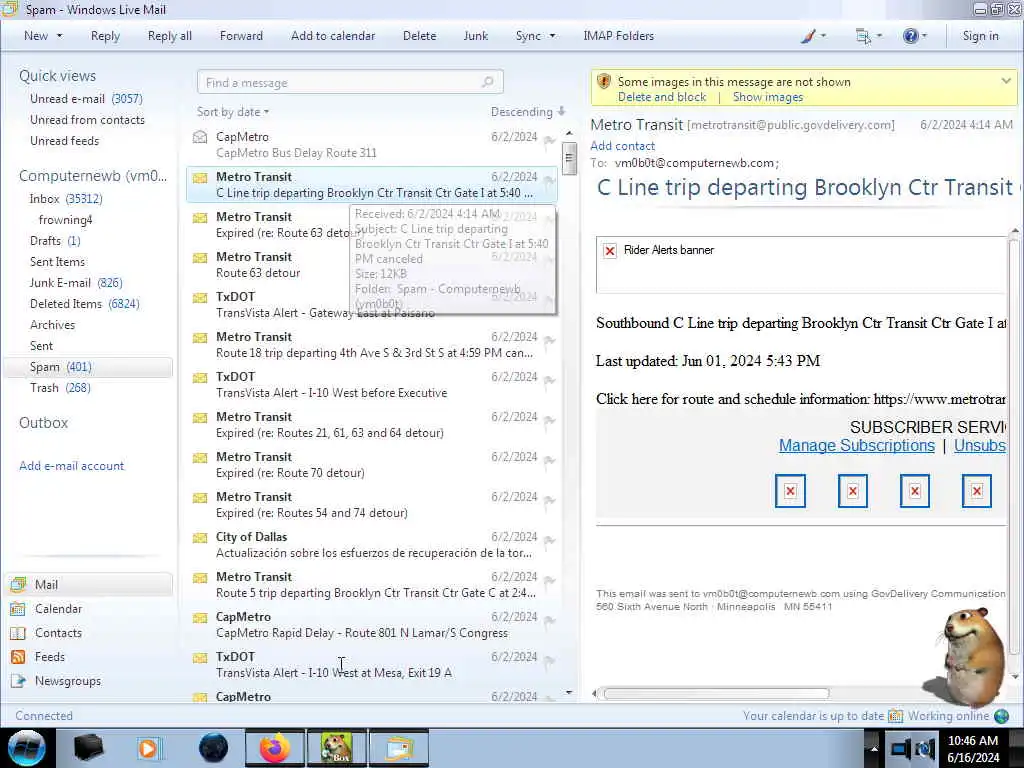Open the Drafts folder
Image resolution: width=1024 pixels, height=768 pixels.
[x=55, y=240]
